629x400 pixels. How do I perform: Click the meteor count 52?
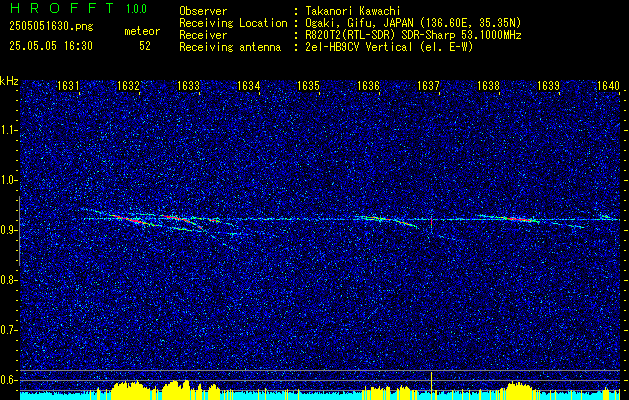145,46
